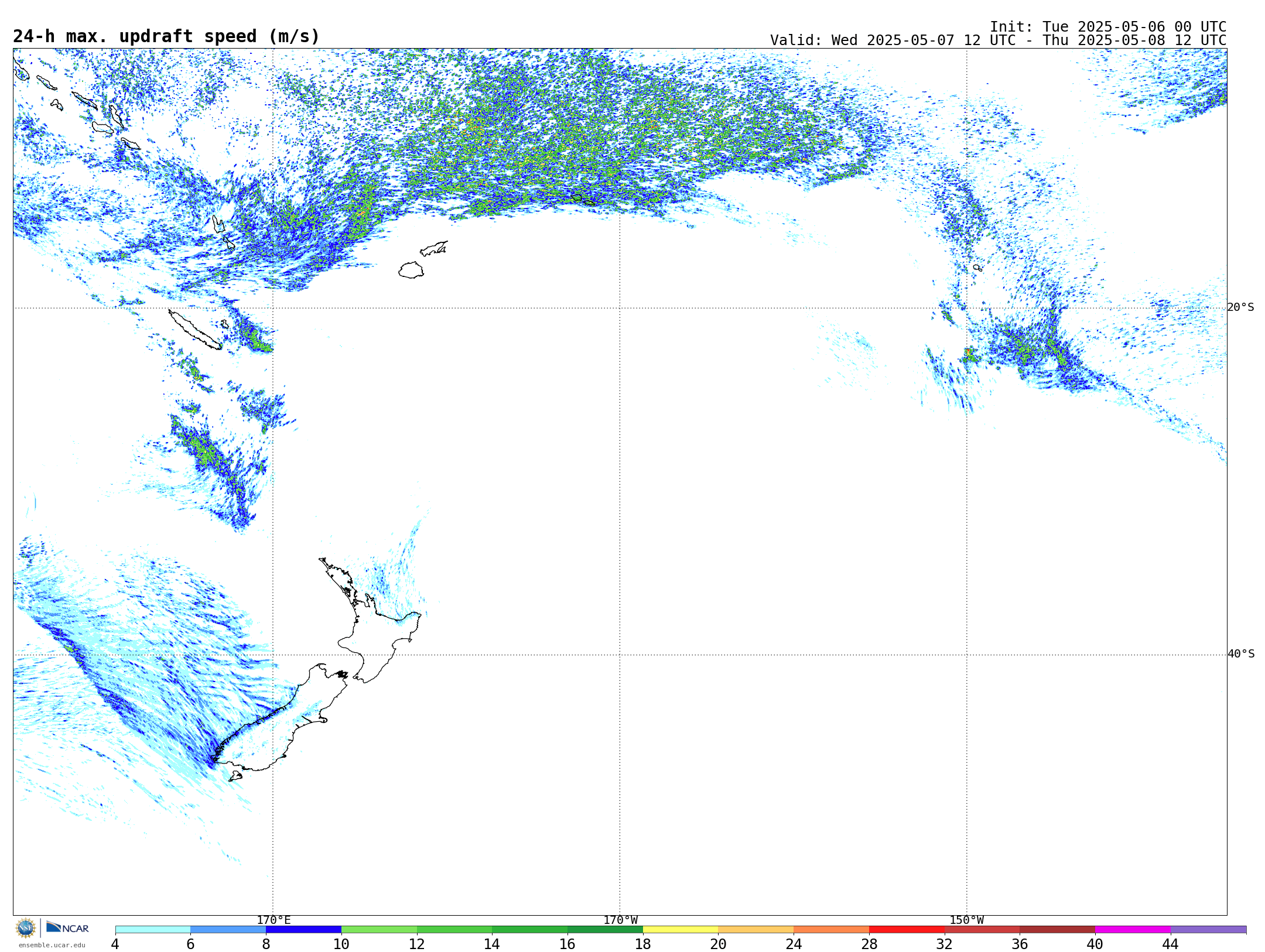This screenshot has height=952, width=1265.
Task: Click the yellow 18-20 color swatch
Action: [681, 930]
